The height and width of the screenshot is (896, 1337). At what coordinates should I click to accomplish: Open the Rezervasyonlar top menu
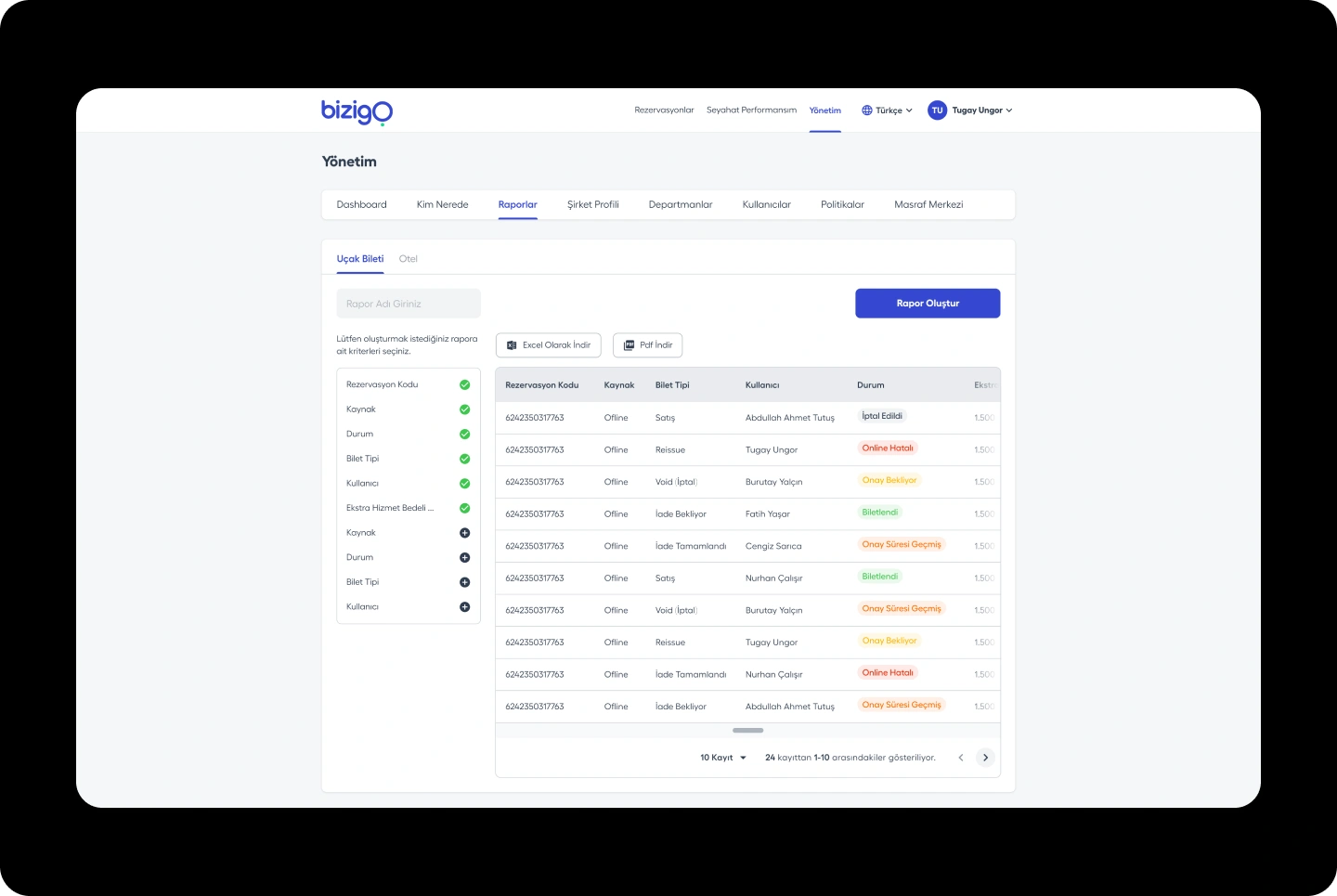point(664,110)
